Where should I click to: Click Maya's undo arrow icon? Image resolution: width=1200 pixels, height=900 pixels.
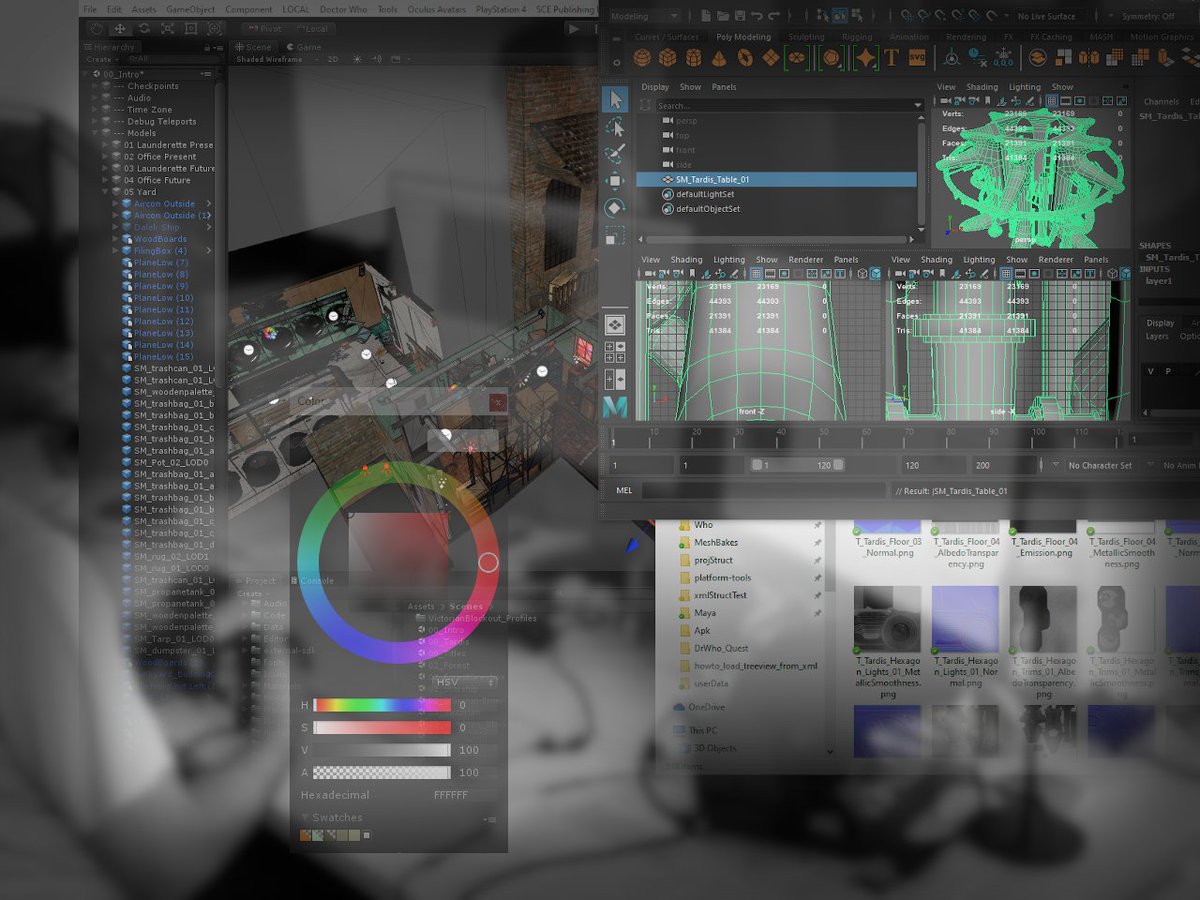point(757,16)
